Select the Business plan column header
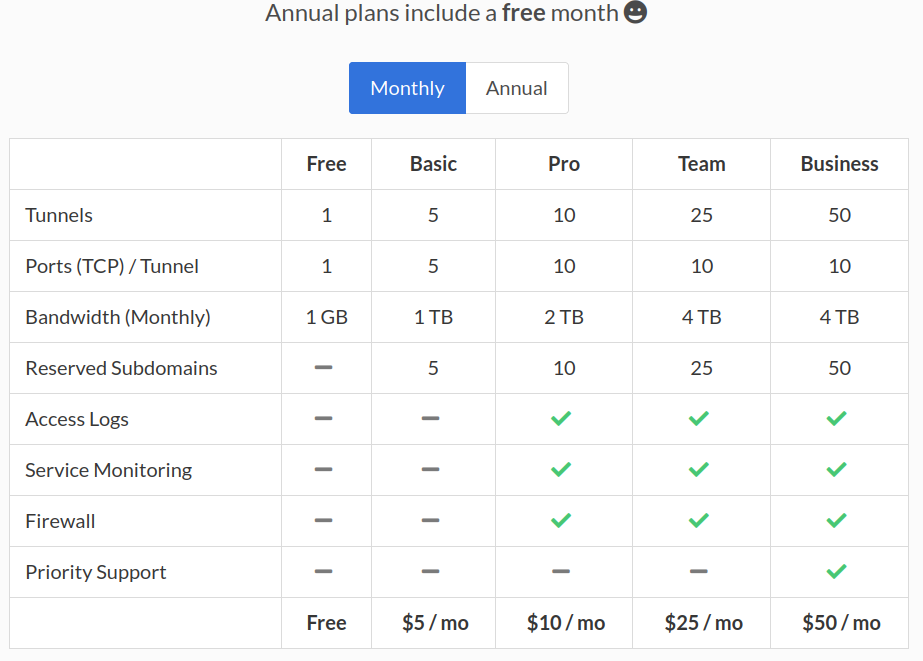 click(839, 164)
